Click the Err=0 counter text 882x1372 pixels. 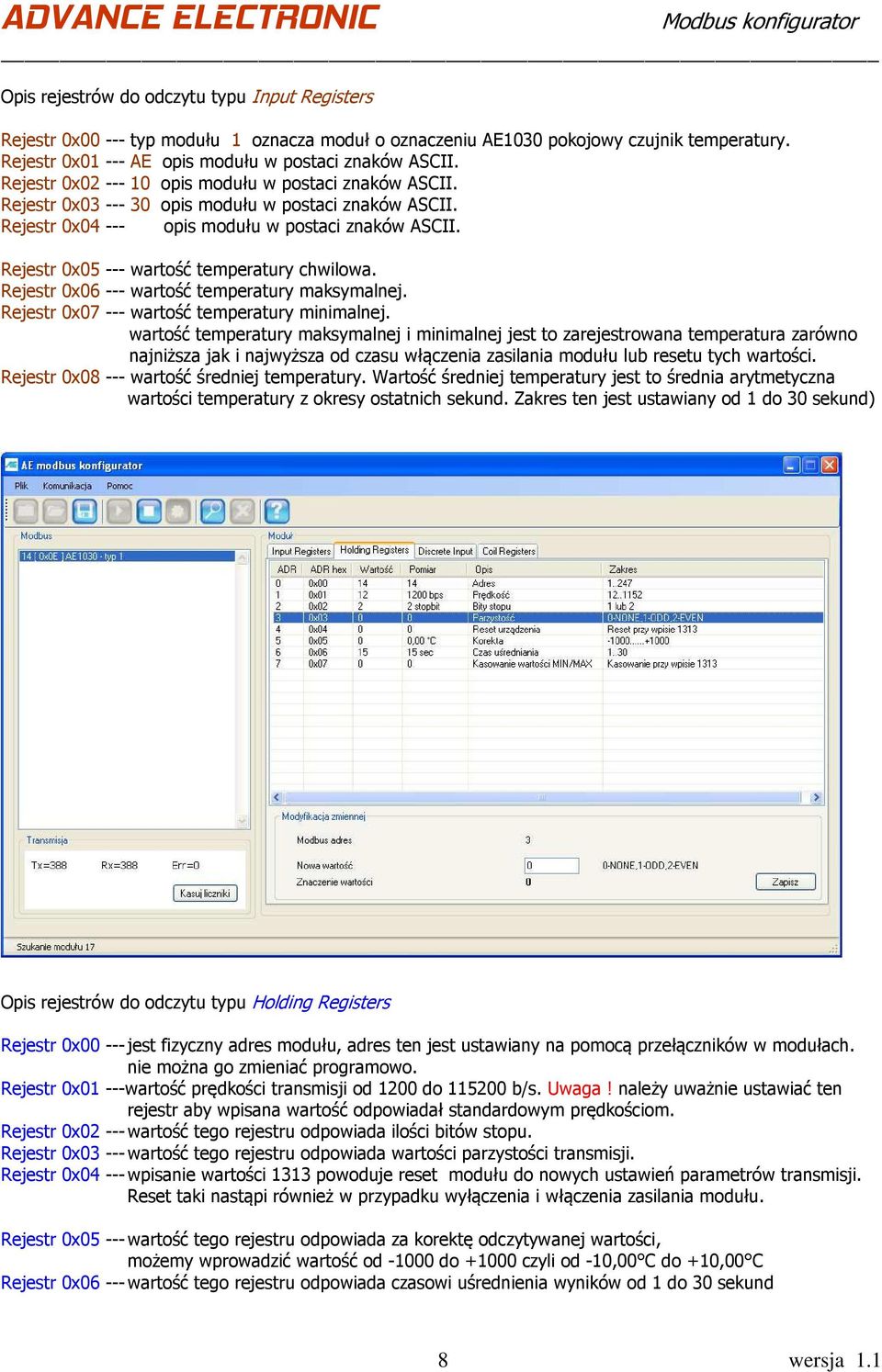tap(186, 865)
